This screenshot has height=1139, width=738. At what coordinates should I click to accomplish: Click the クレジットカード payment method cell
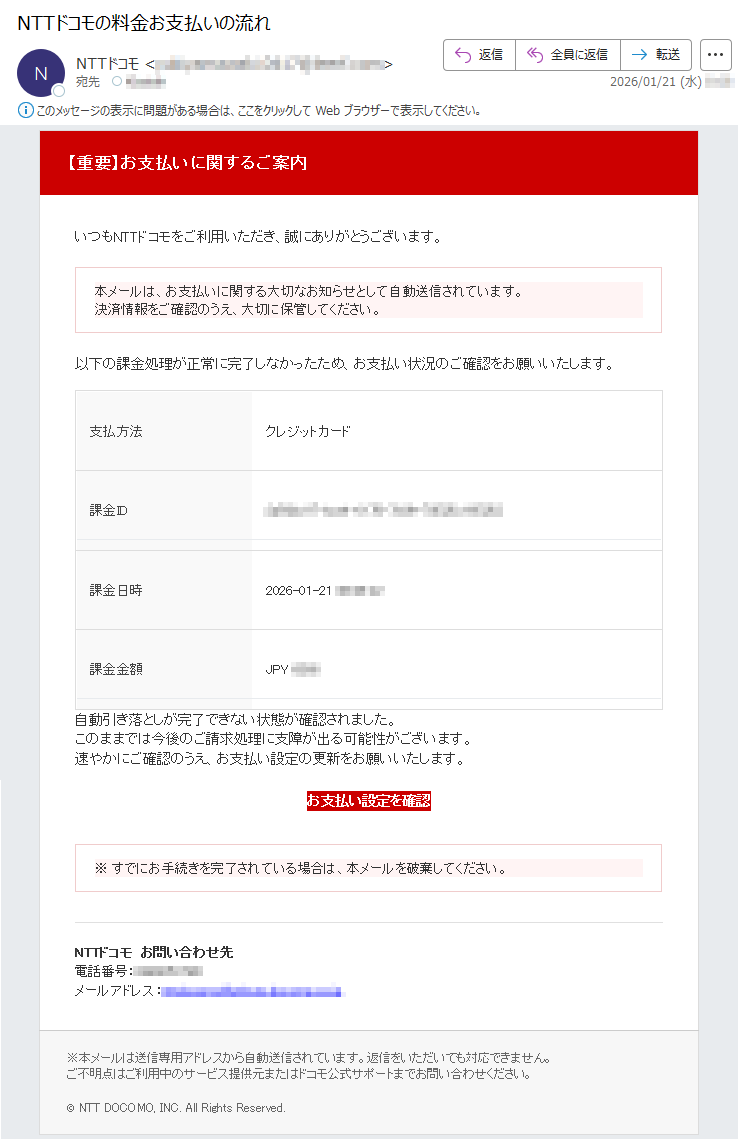pos(457,431)
